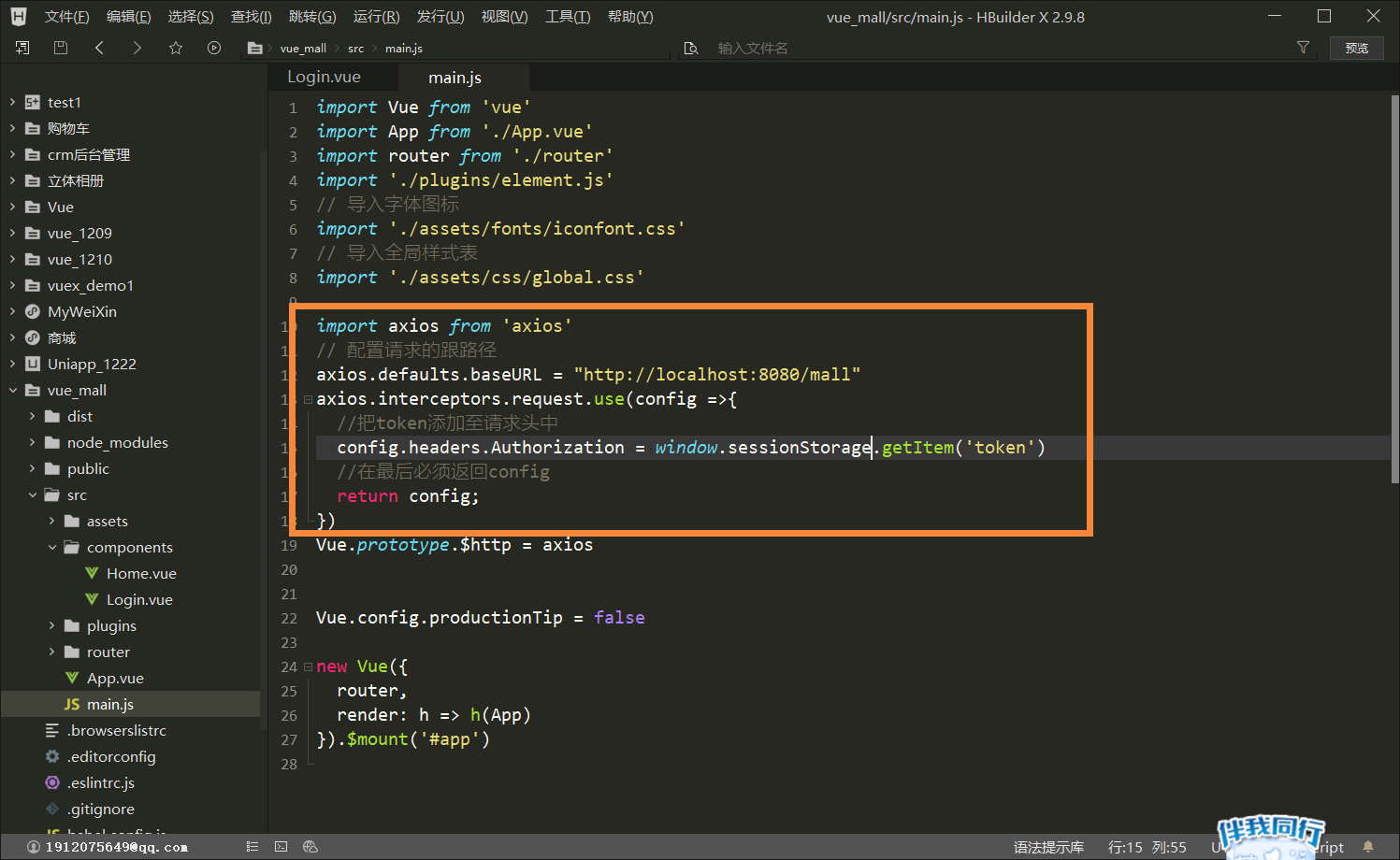The height and width of the screenshot is (860, 1400).
Task: Click the mini-program icon beside MyWeiXin
Action: coord(33,311)
